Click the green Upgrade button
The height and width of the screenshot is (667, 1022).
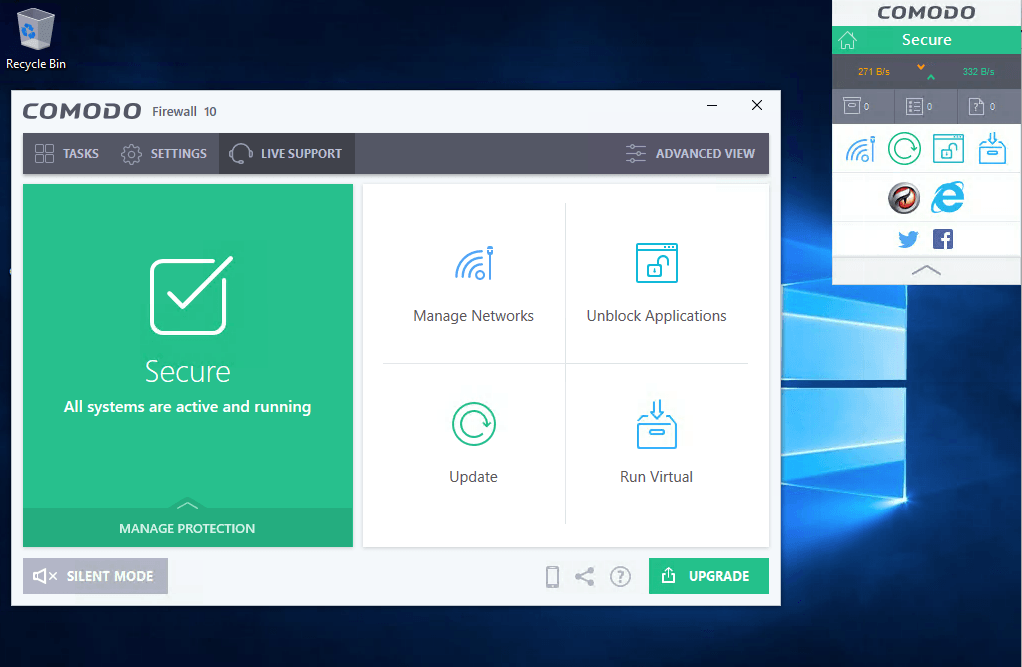(708, 576)
